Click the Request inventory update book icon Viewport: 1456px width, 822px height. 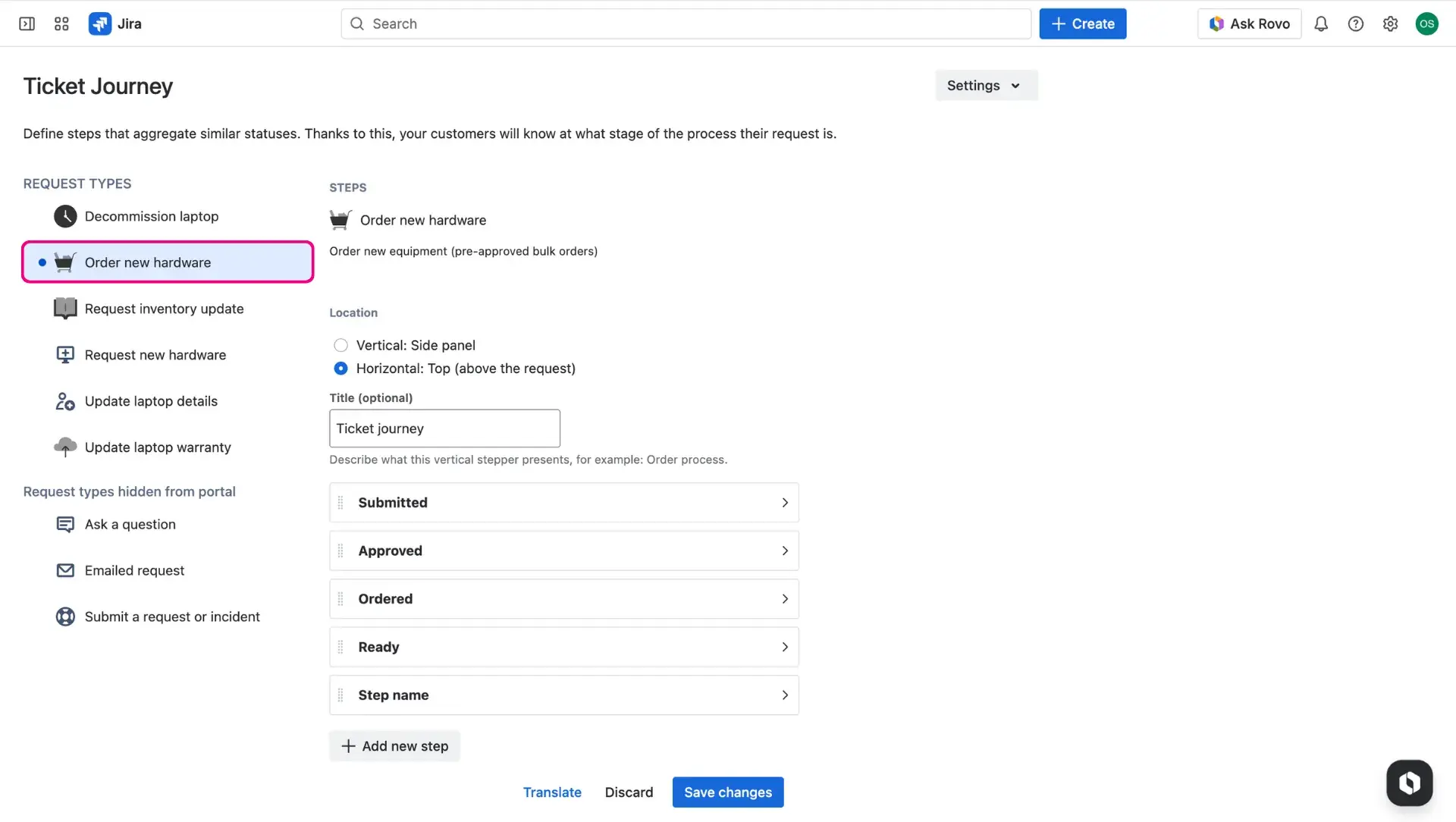coord(65,309)
